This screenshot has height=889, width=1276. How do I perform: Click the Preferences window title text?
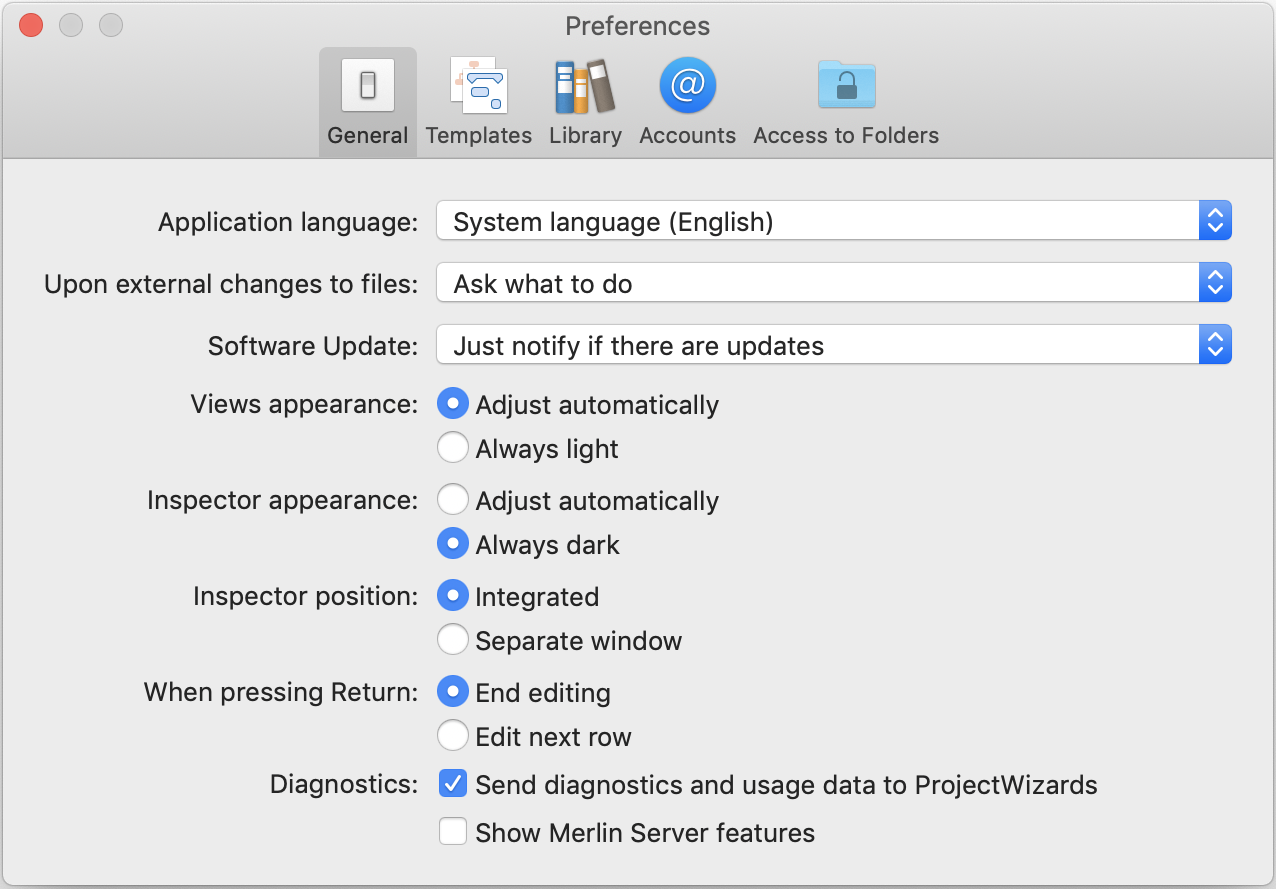[637, 26]
